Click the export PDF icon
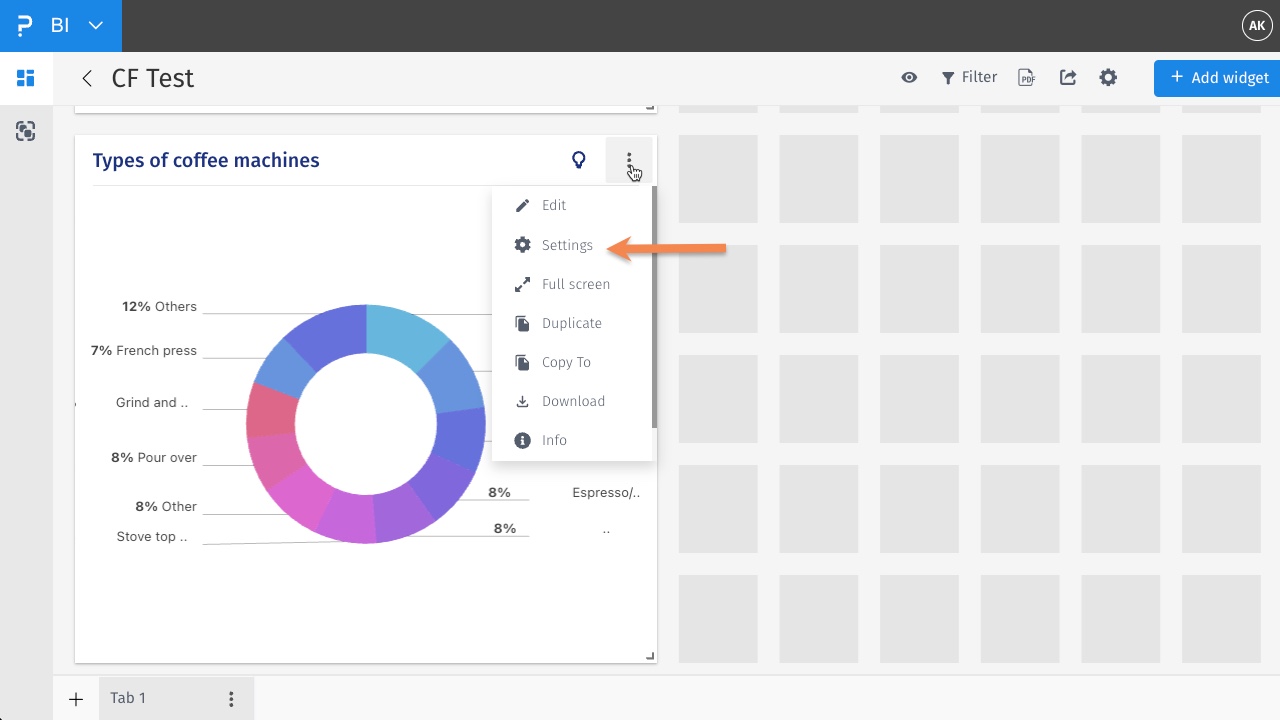1280x720 pixels. click(1026, 78)
